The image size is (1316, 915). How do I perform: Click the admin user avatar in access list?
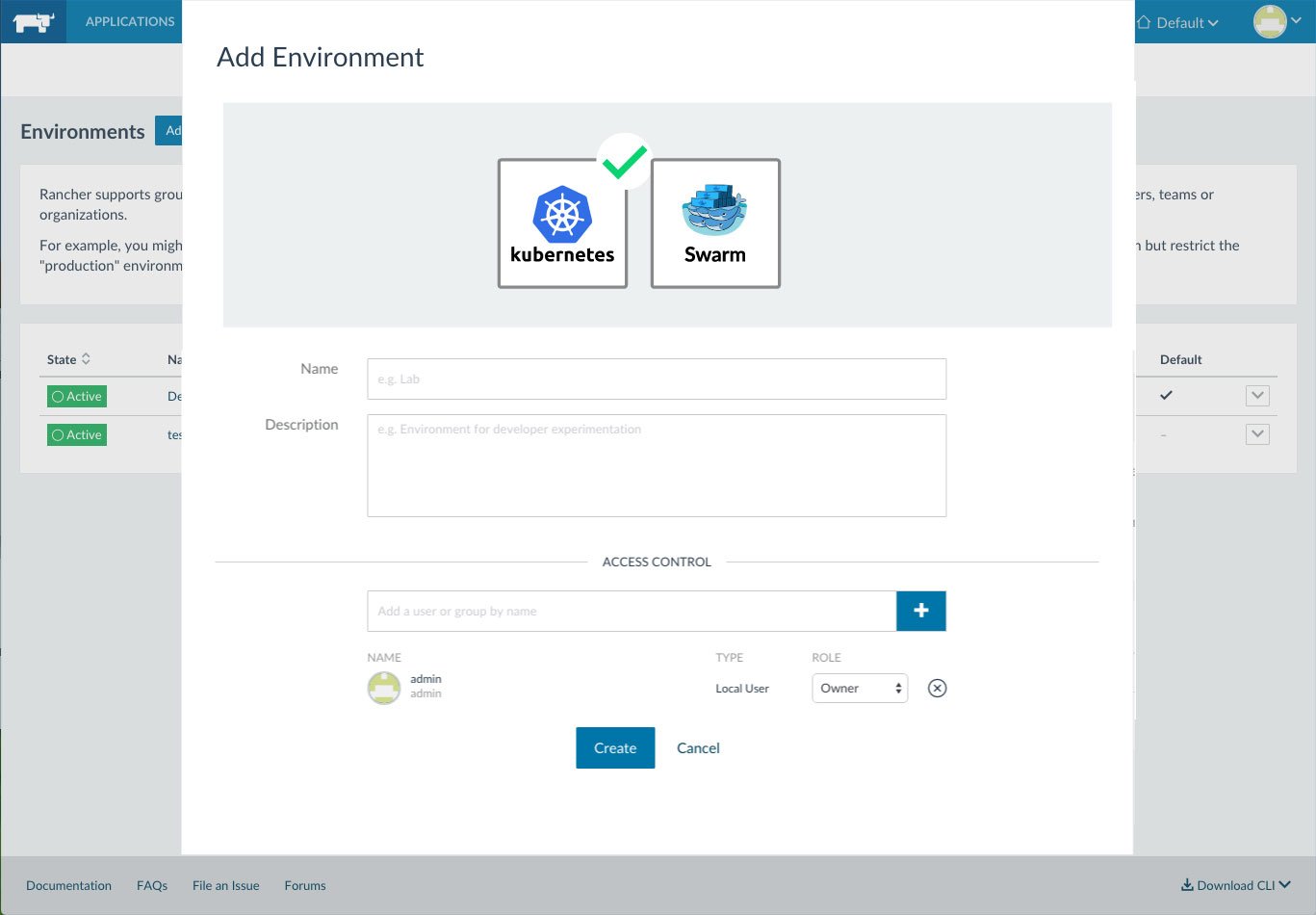click(x=383, y=688)
